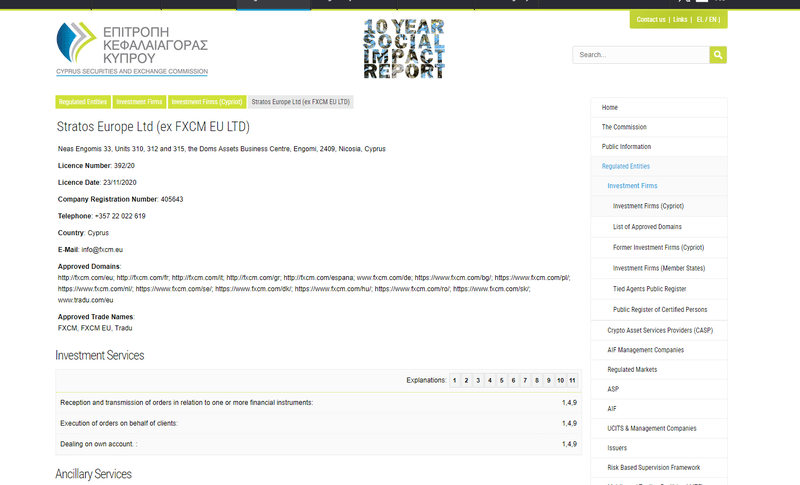Open Home in the sidebar menu
The width and height of the screenshot is (800, 485).
point(610,107)
